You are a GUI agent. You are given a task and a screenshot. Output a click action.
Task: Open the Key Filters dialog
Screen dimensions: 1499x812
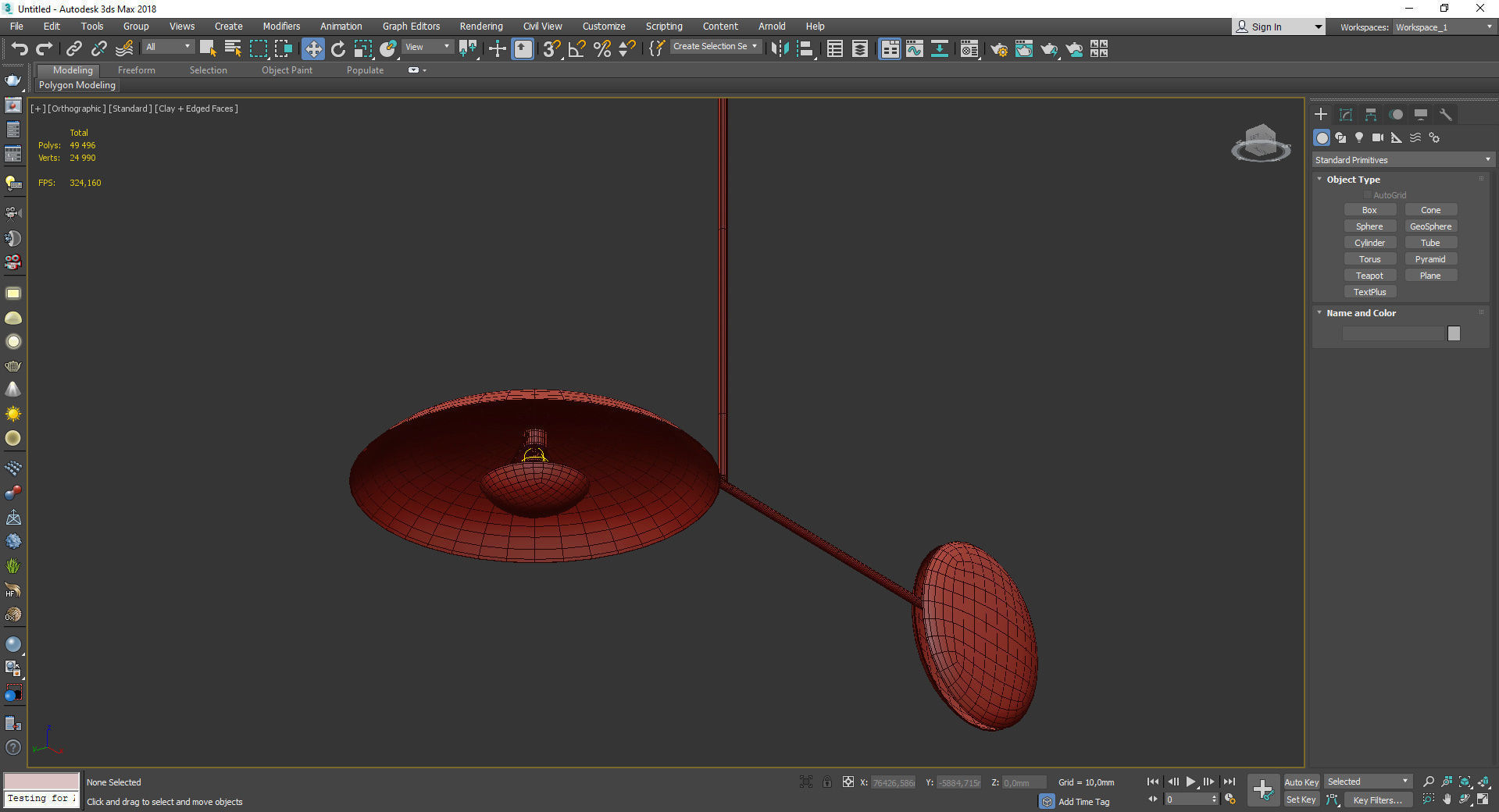[x=1378, y=800]
